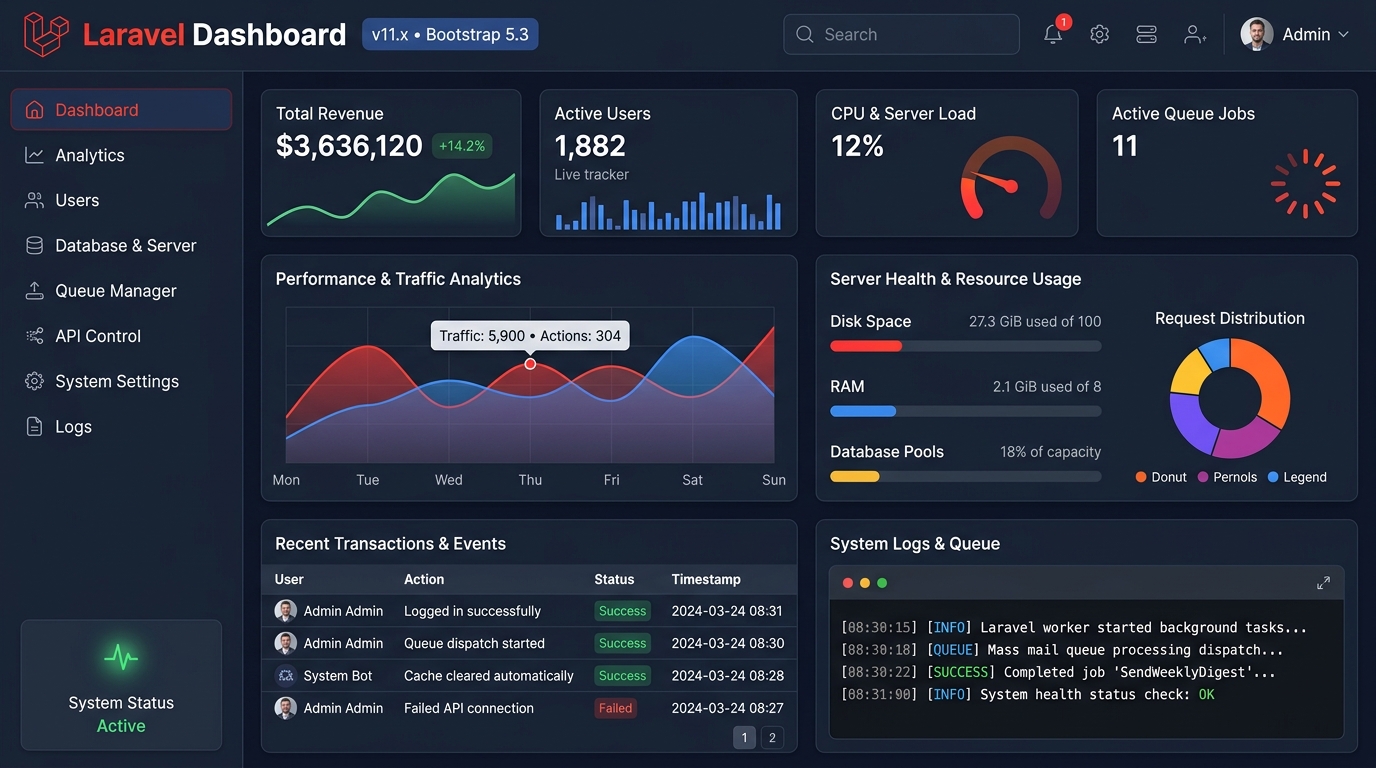1376x768 pixels.
Task: Click the RAM usage bar
Action: point(965,411)
